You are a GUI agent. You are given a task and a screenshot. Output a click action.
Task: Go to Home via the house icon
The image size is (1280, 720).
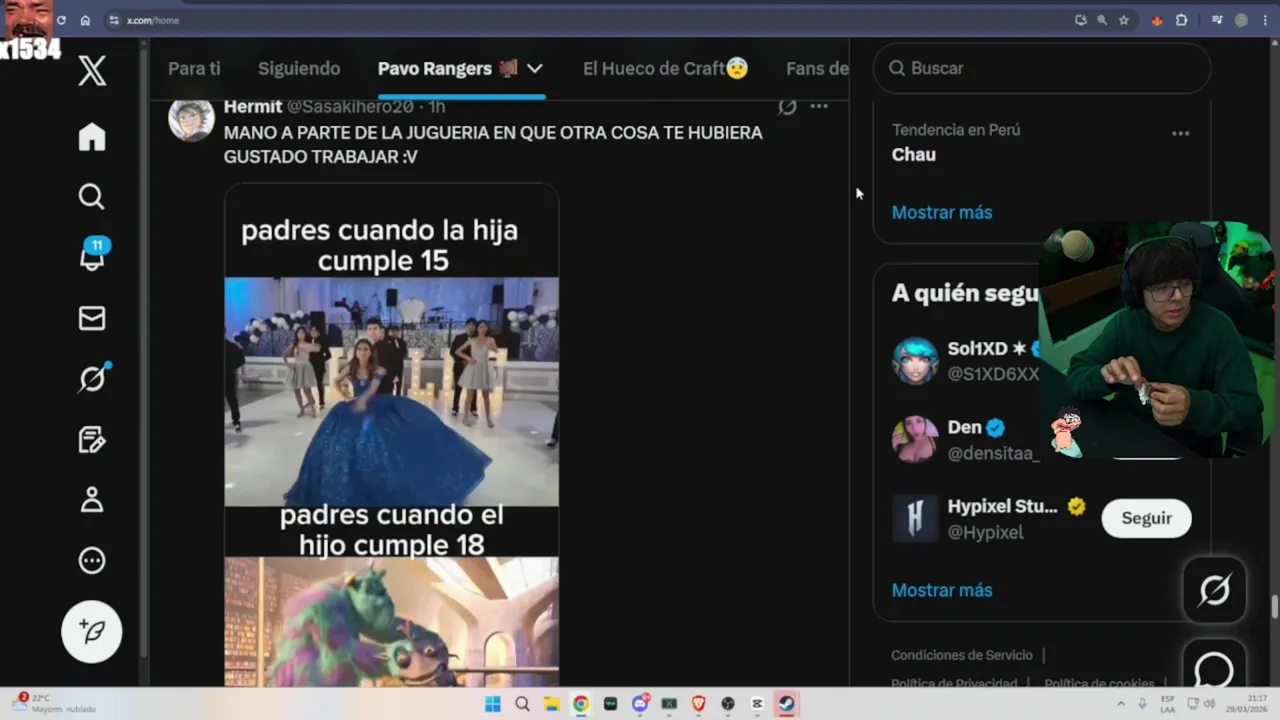92,137
